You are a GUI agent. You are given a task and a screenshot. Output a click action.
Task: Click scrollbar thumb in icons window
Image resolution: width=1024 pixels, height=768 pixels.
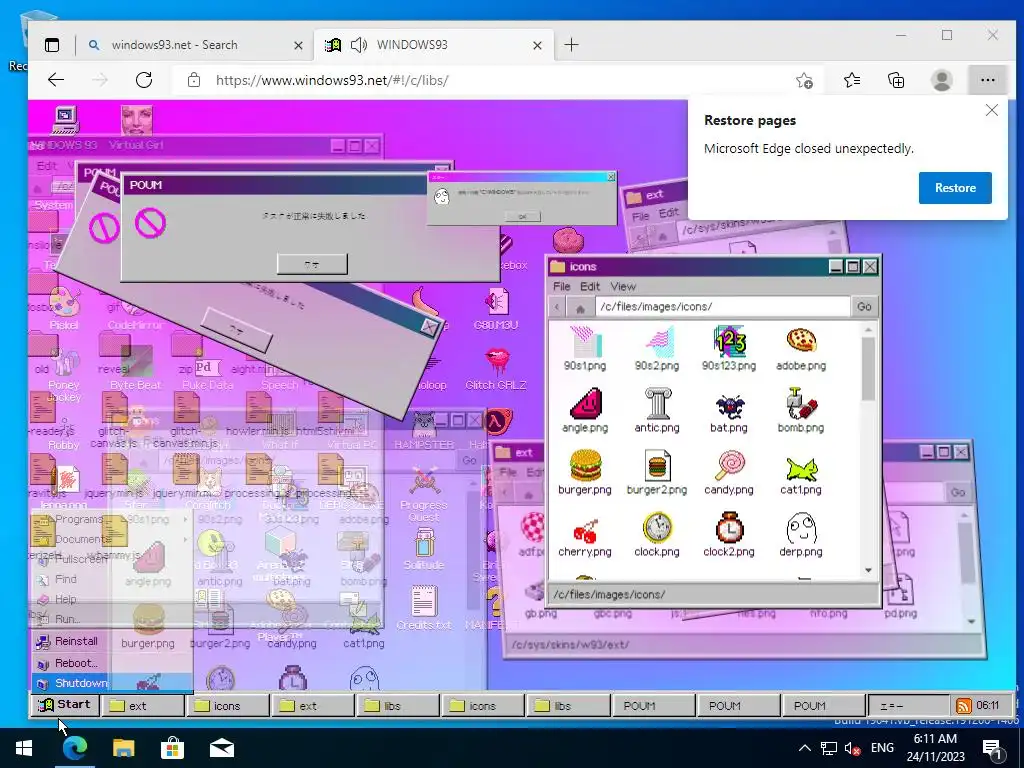tap(868, 370)
